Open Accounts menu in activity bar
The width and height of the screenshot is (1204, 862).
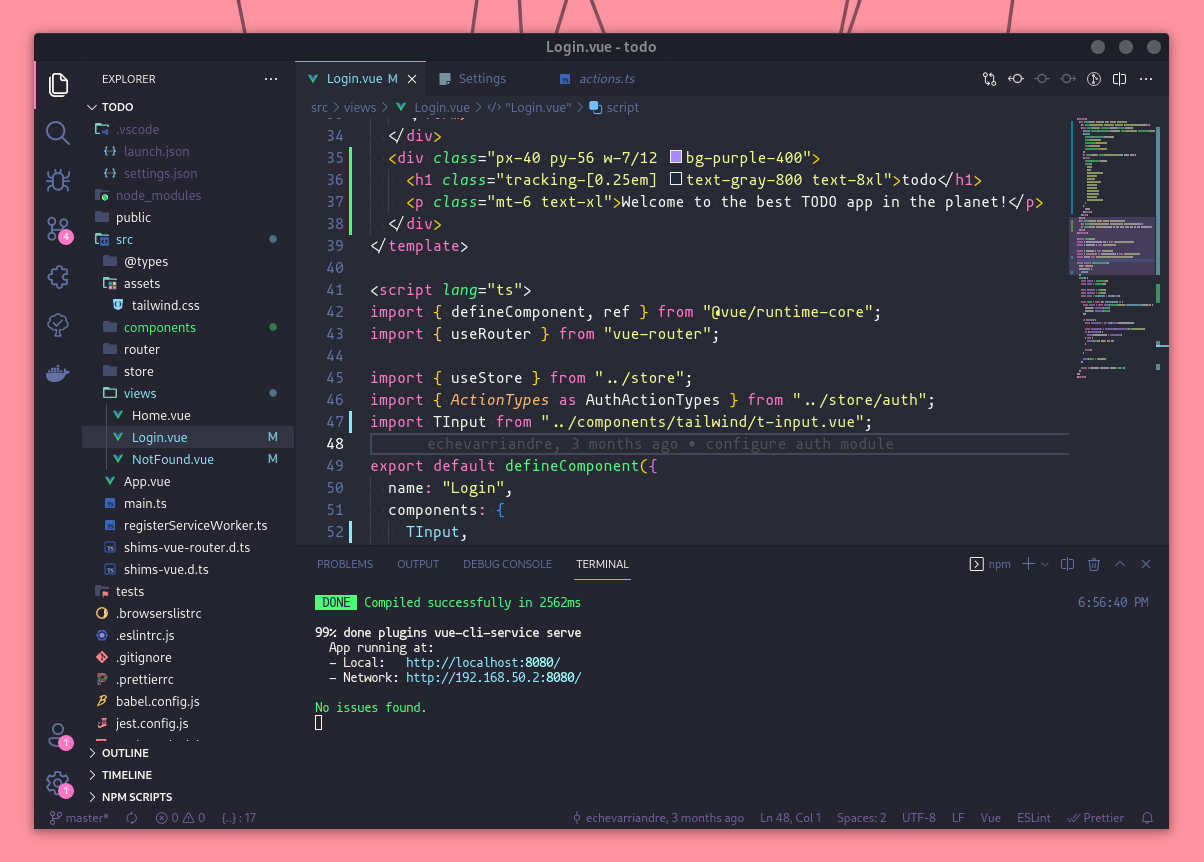point(58,736)
